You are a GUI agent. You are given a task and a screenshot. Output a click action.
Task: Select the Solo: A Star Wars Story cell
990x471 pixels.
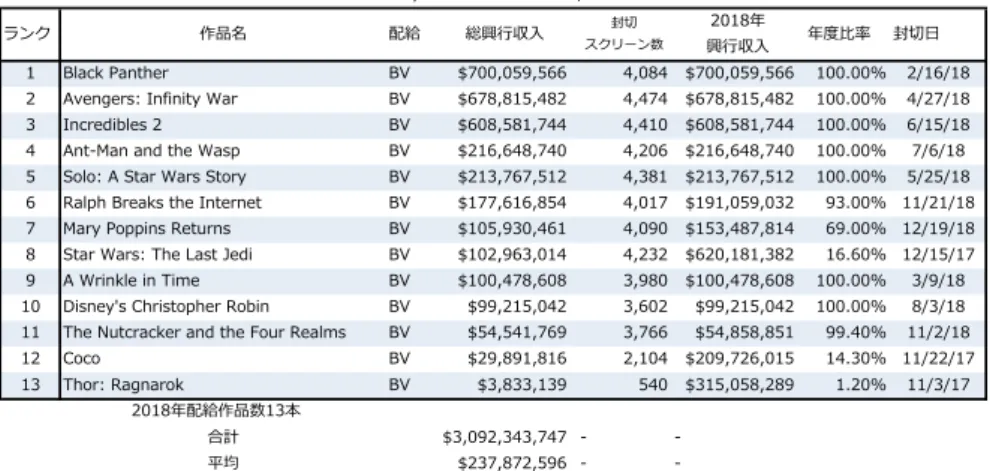pyautogui.click(x=154, y=177)
